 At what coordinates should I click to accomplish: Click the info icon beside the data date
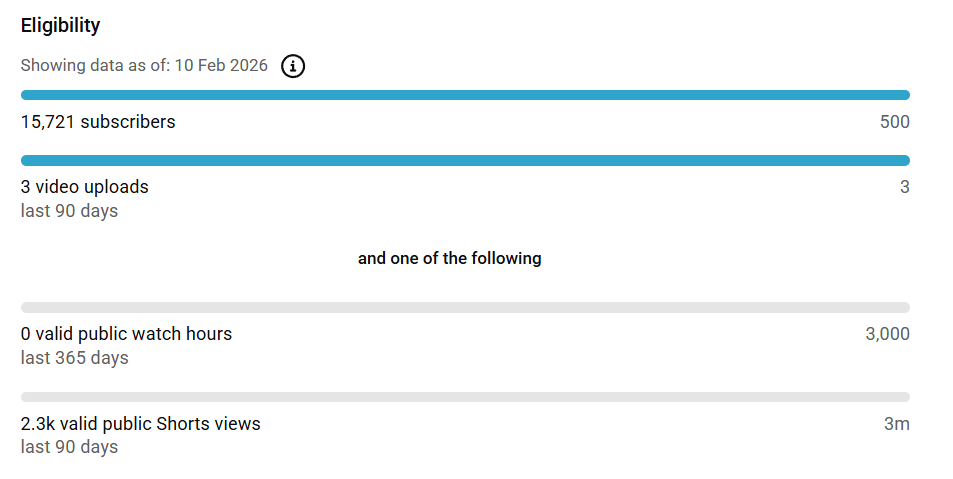[x=293, y=66]
